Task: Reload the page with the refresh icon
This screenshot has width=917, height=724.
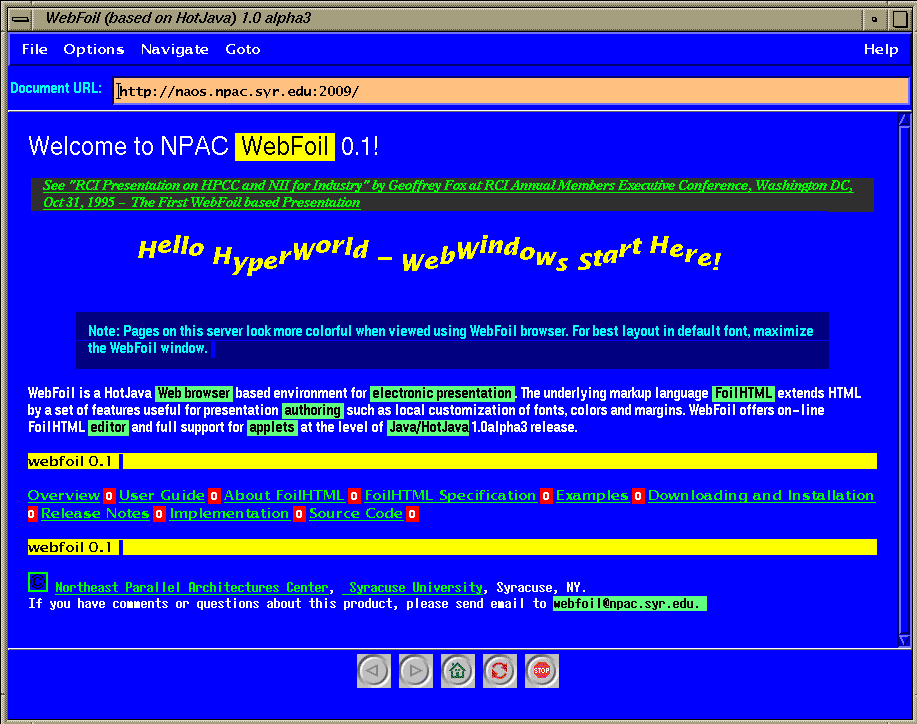Action: (x=500, y=670)
